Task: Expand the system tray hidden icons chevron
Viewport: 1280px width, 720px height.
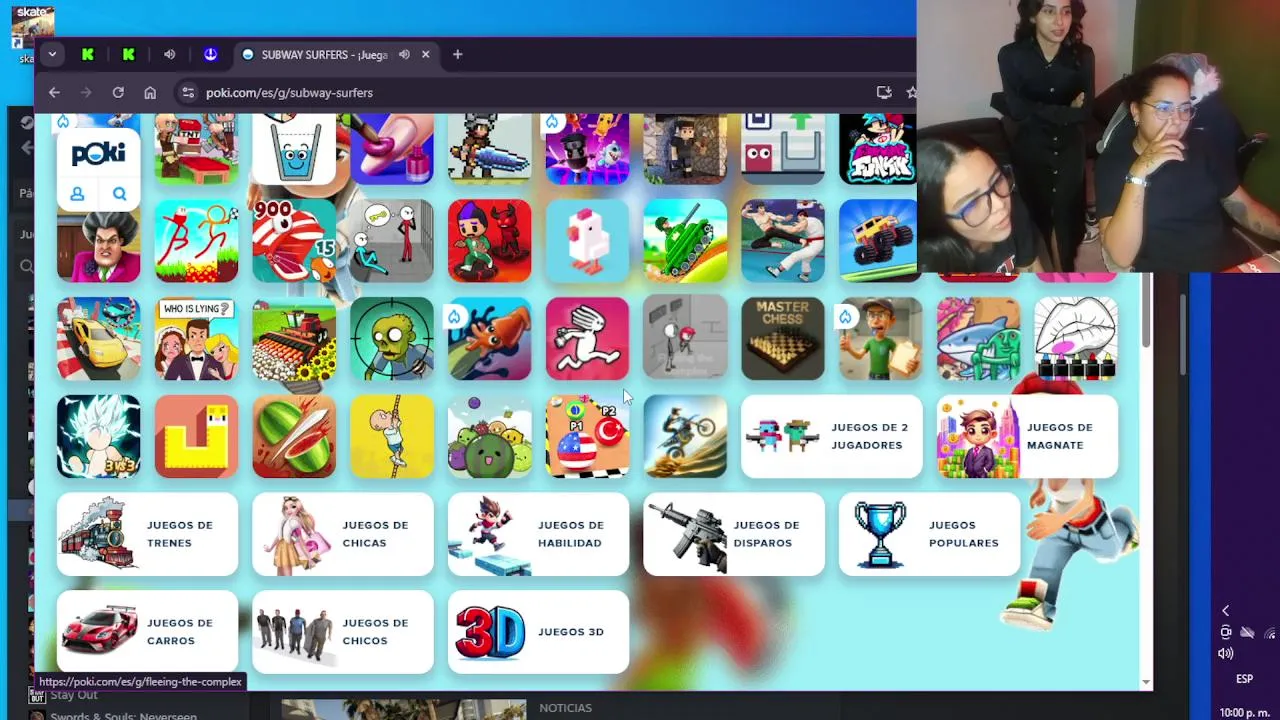Action: (x=1226, y=611)
